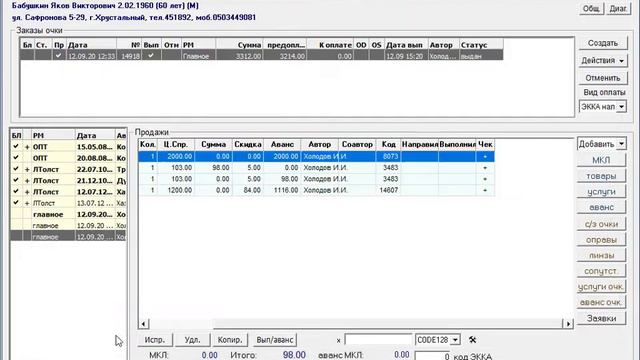Image resolution: width=640 pixels, height=360 pixels.
Task: Toggle БЛ checkmark for ОПТ 15.05.08 row
Action: click(16, 146)
